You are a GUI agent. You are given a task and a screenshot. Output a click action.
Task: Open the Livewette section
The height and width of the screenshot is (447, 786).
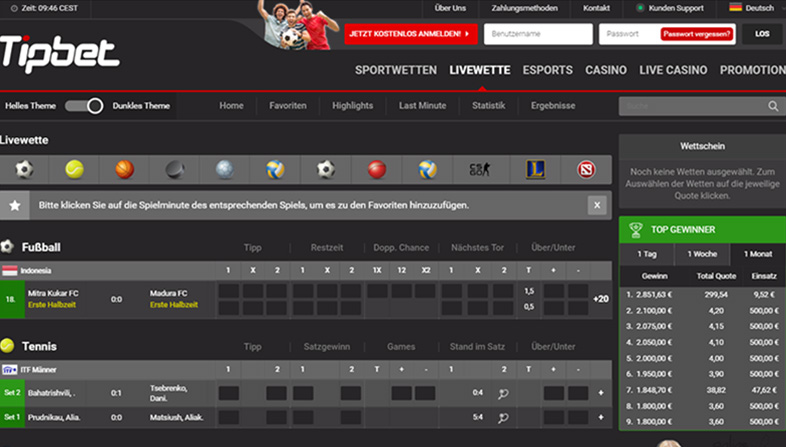[480, 70]
